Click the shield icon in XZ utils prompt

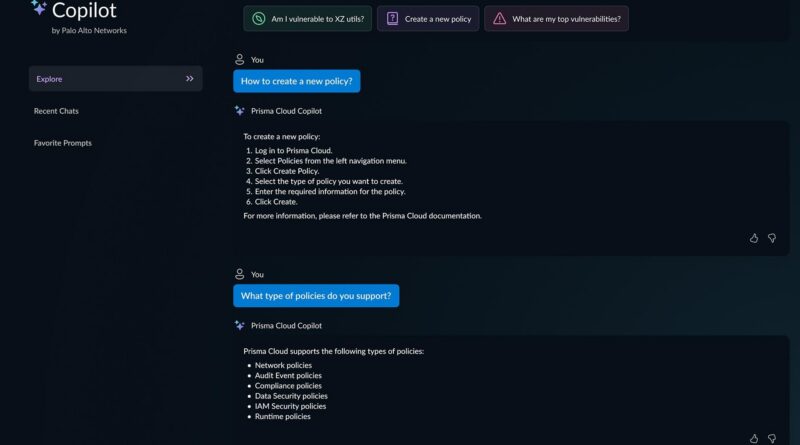258,18
